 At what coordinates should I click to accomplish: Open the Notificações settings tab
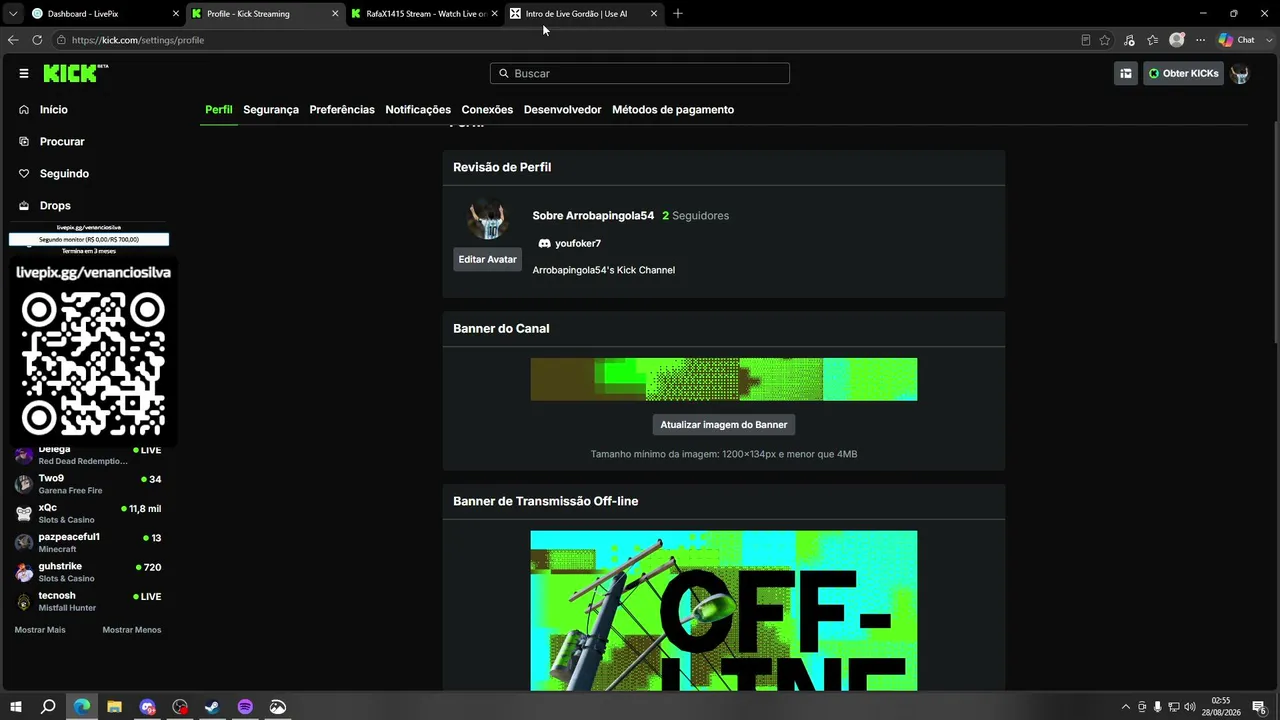(x=418, y=110)
